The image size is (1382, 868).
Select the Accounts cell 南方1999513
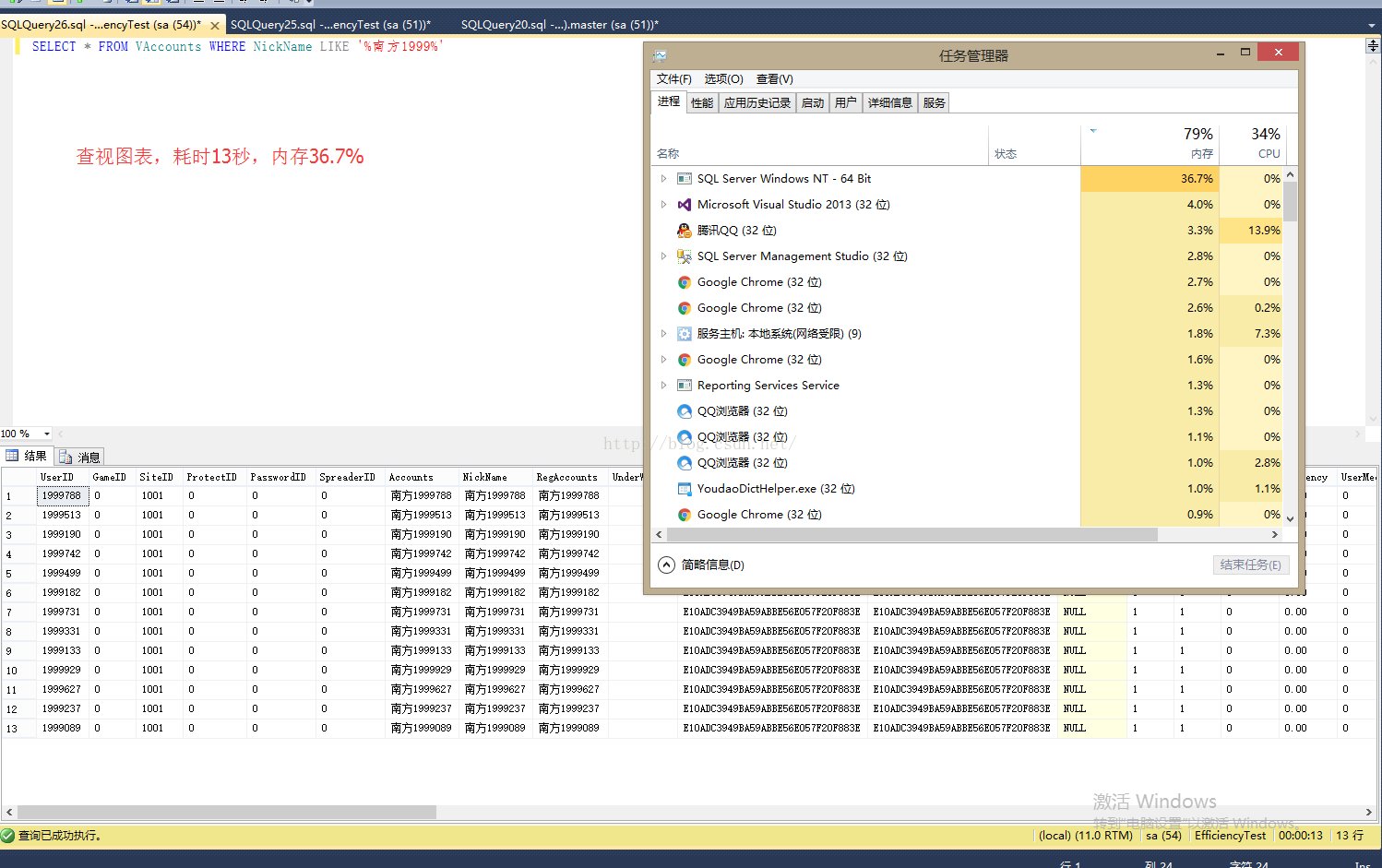point(422,516)
